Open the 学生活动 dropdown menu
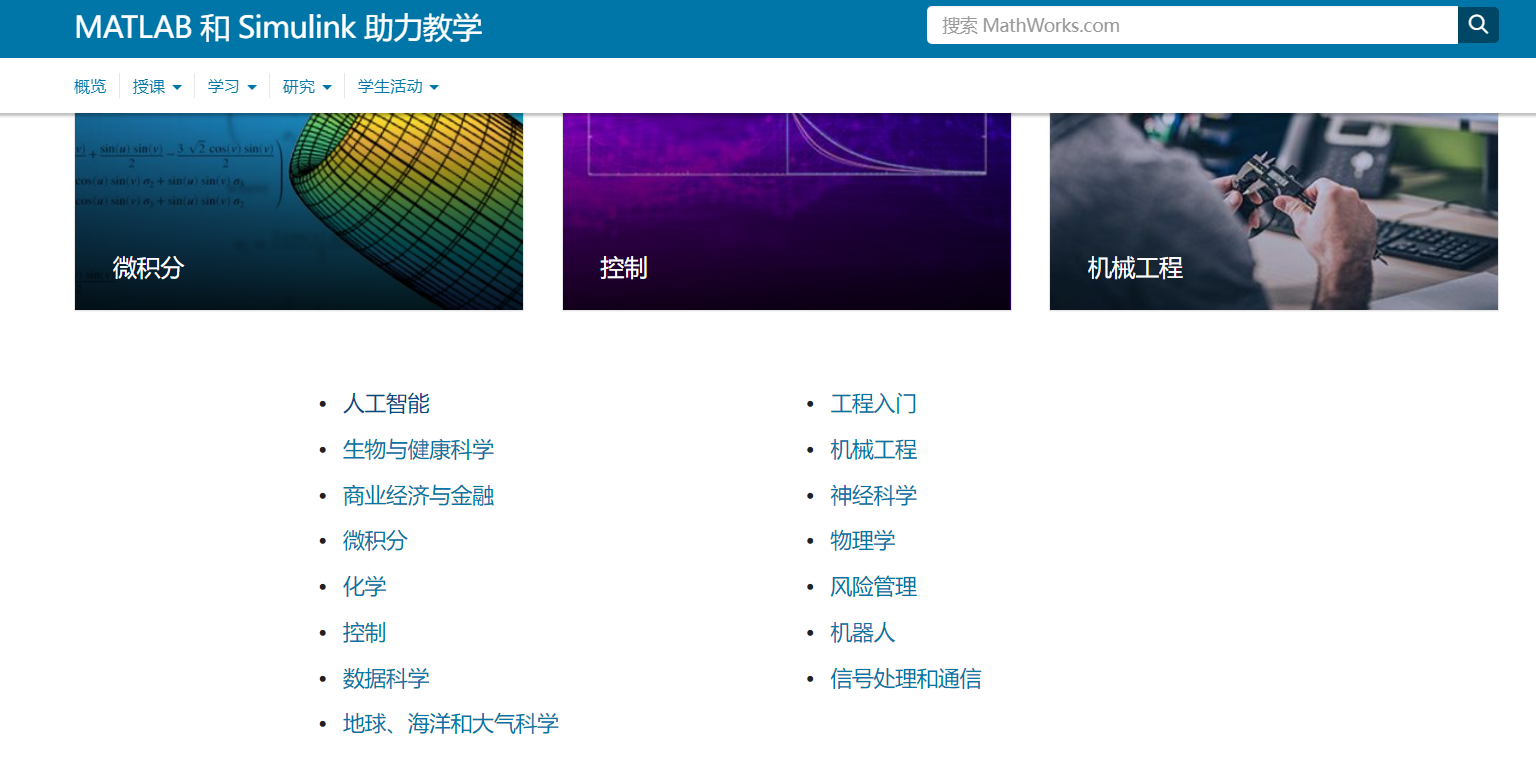1536x779 pixels. point(398,87)
